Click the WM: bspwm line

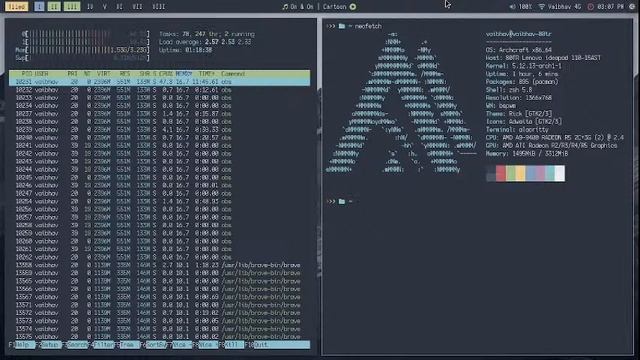click(501, 106)
